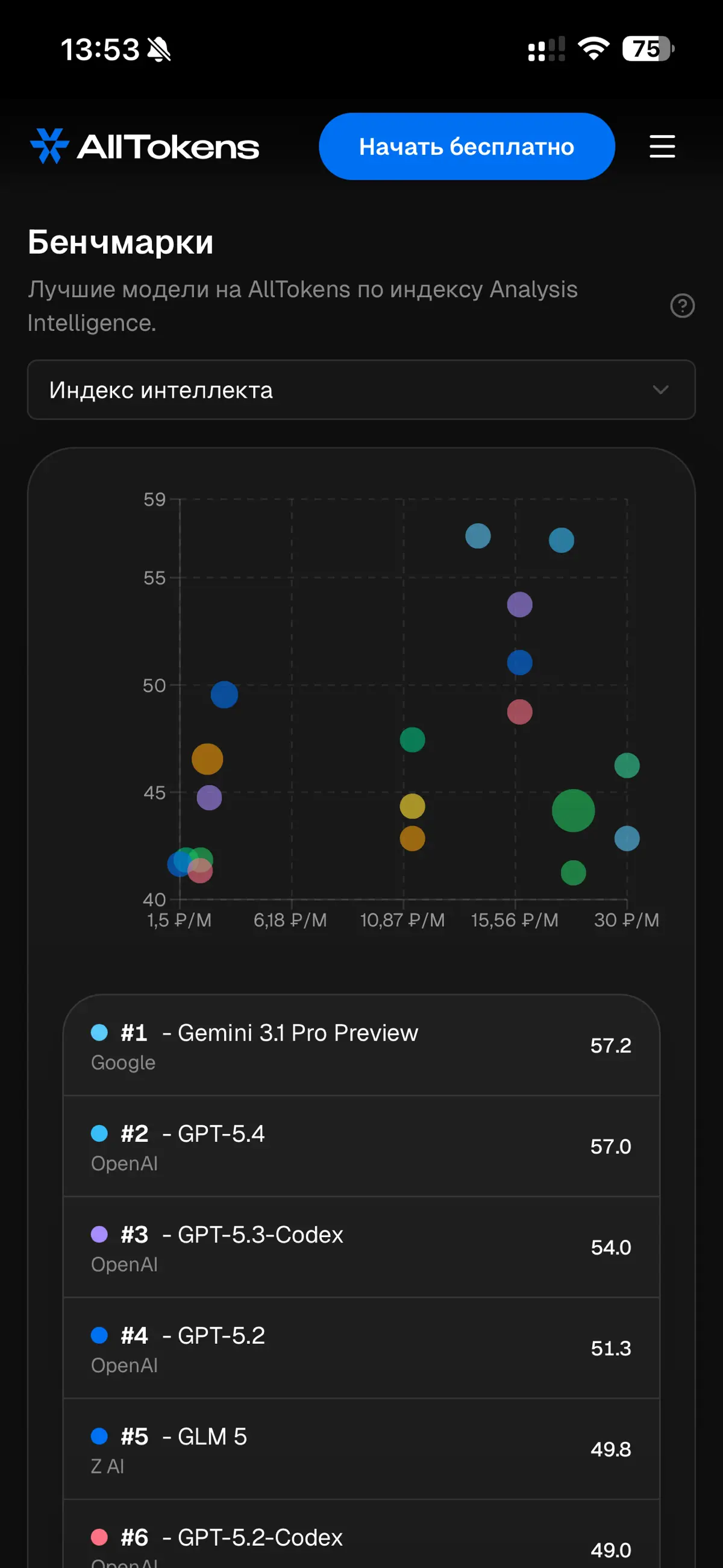Click the purple dot near 54 score

520,605
